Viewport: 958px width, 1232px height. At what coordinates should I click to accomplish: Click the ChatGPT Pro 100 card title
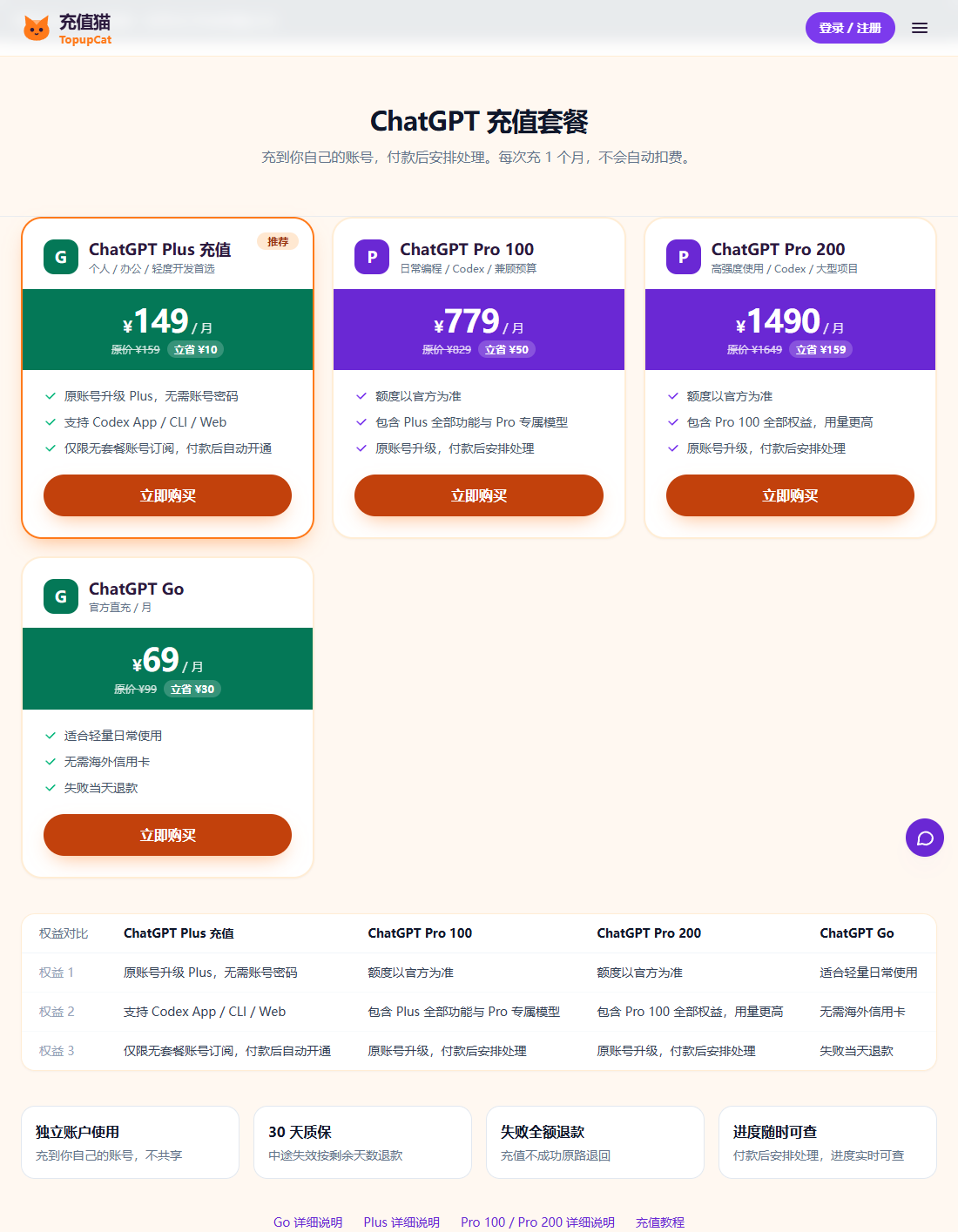pos(467,249)
